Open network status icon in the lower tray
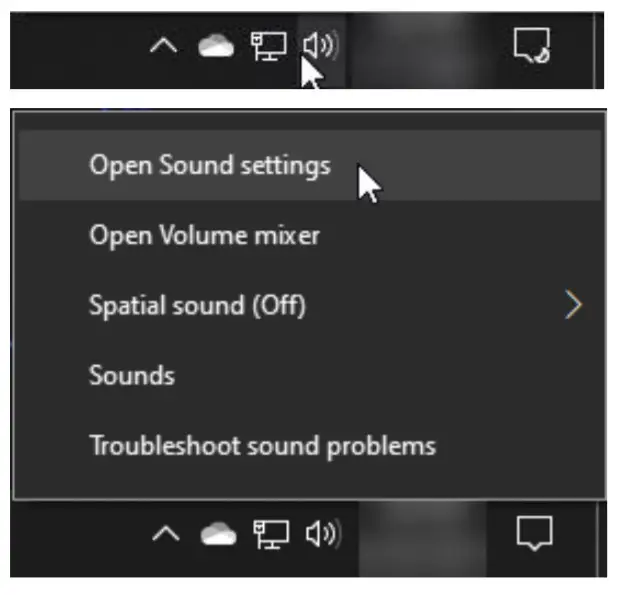This screenshot has width=621, height=595. pos(270,535)
